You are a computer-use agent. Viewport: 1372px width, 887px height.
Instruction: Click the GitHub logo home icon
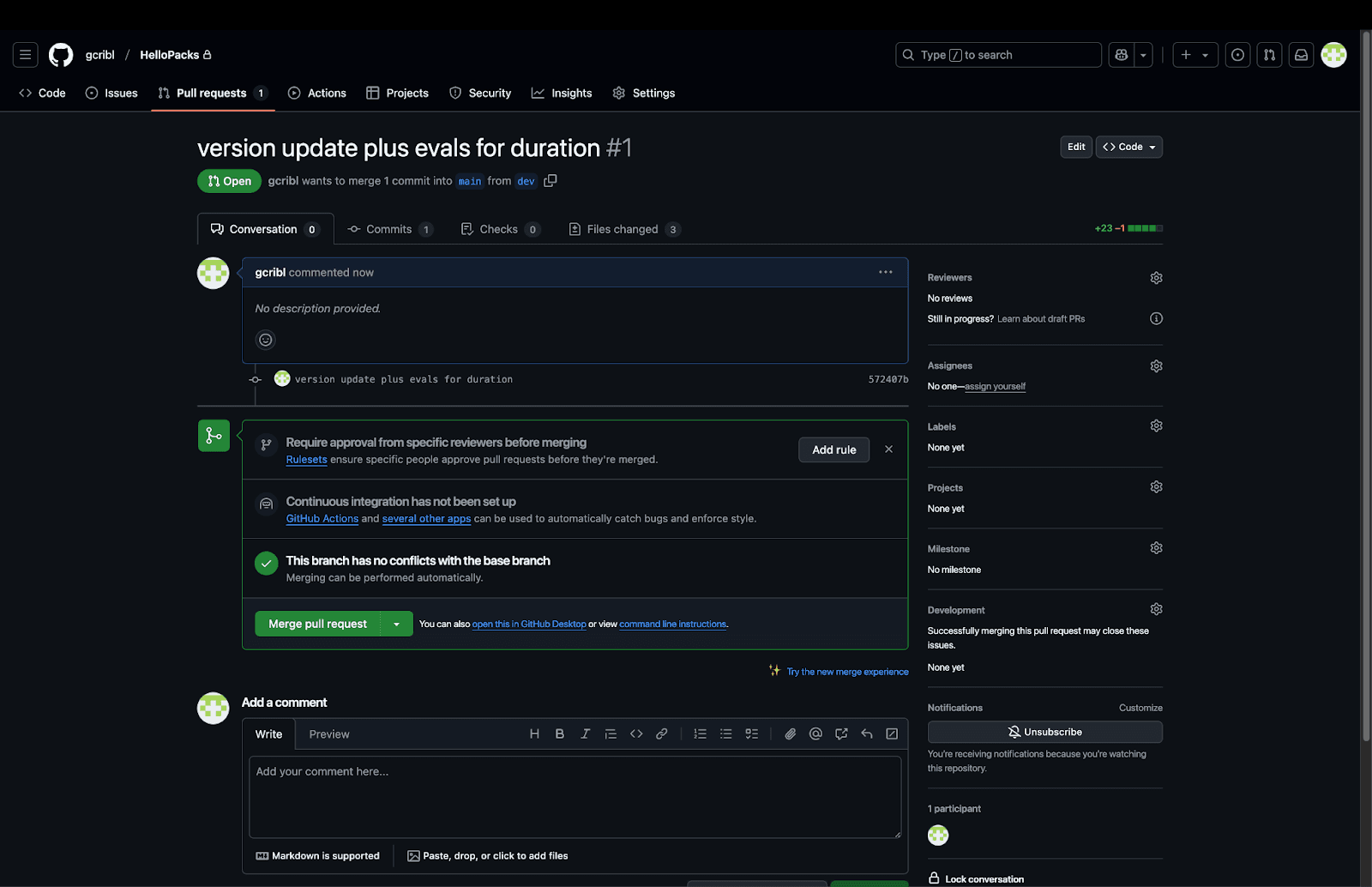click(x=61, y=55)
